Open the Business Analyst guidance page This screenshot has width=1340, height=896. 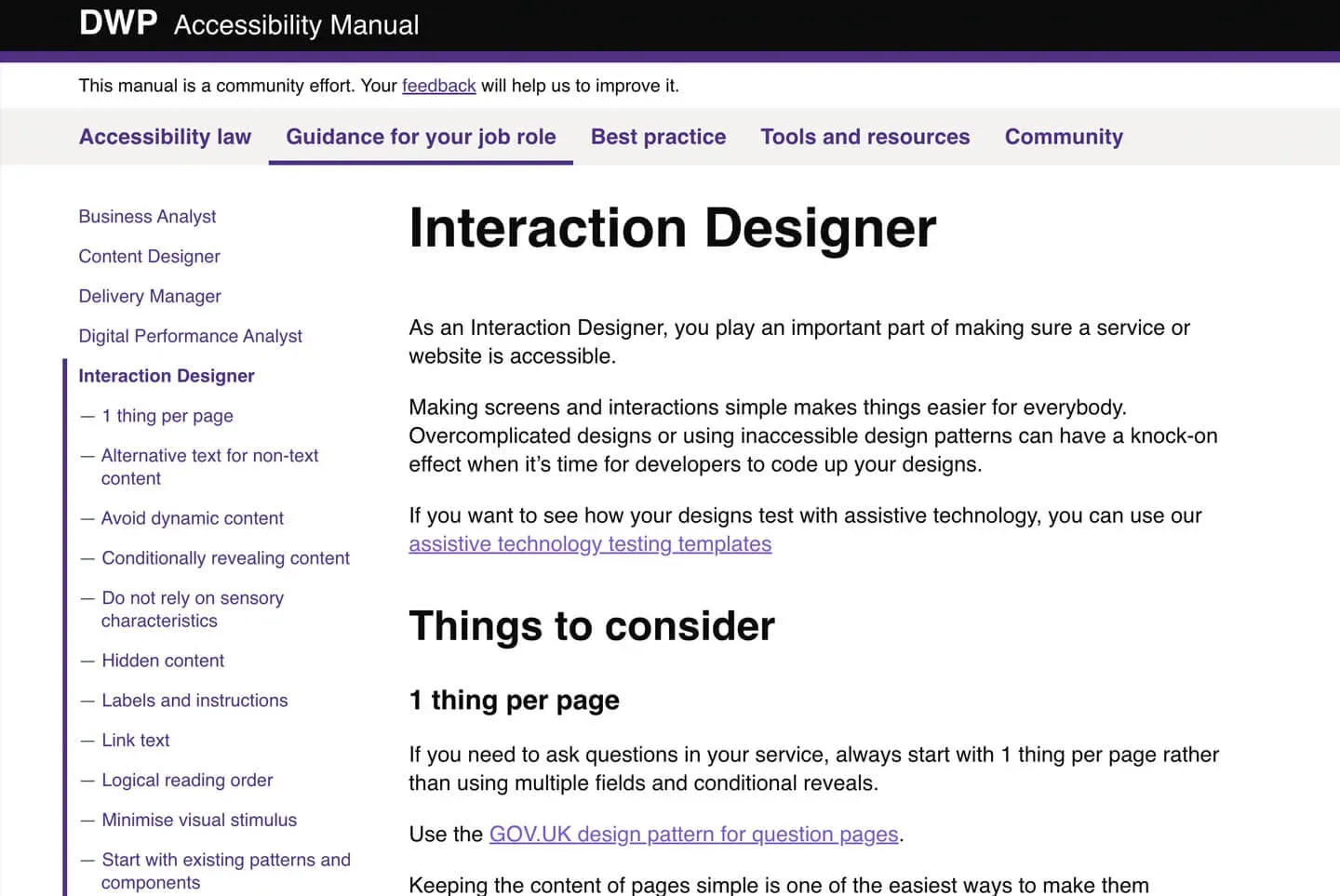147,216
